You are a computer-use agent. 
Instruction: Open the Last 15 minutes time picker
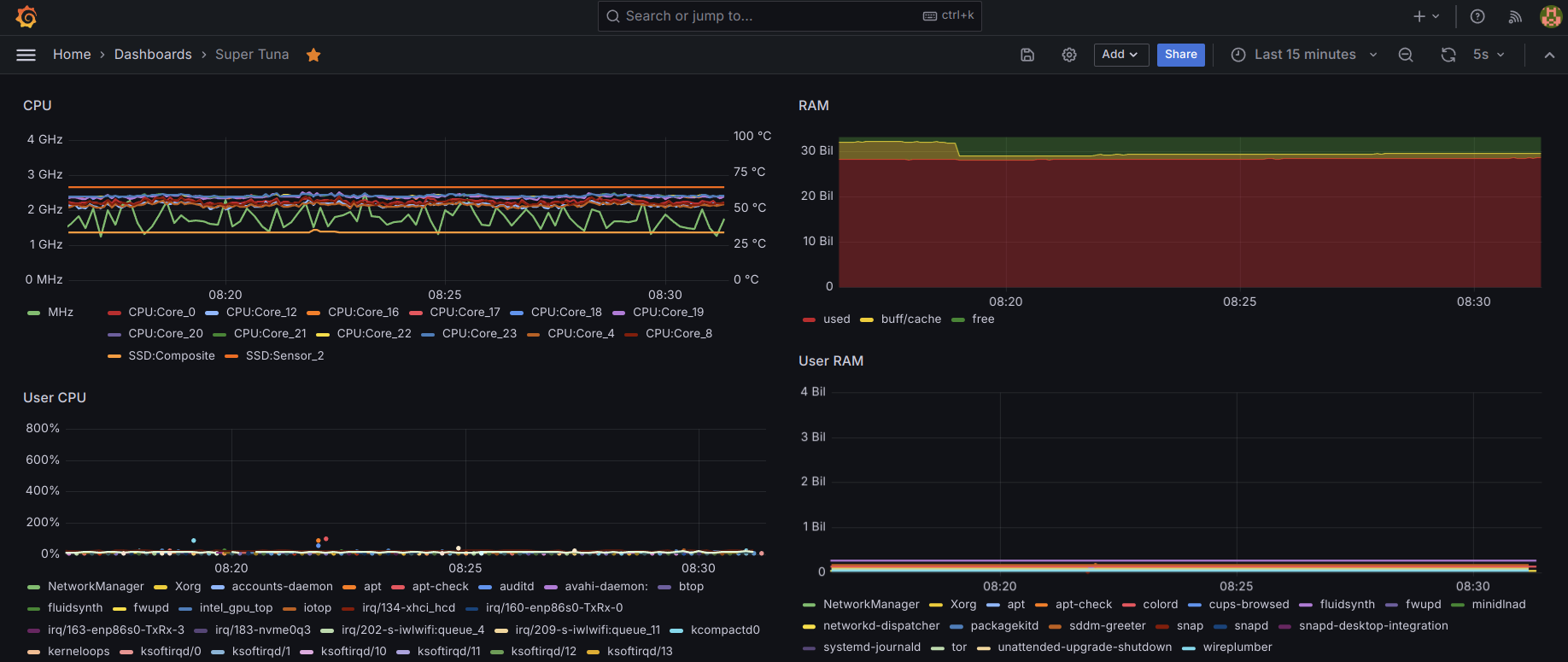(x=1304, y=55)
